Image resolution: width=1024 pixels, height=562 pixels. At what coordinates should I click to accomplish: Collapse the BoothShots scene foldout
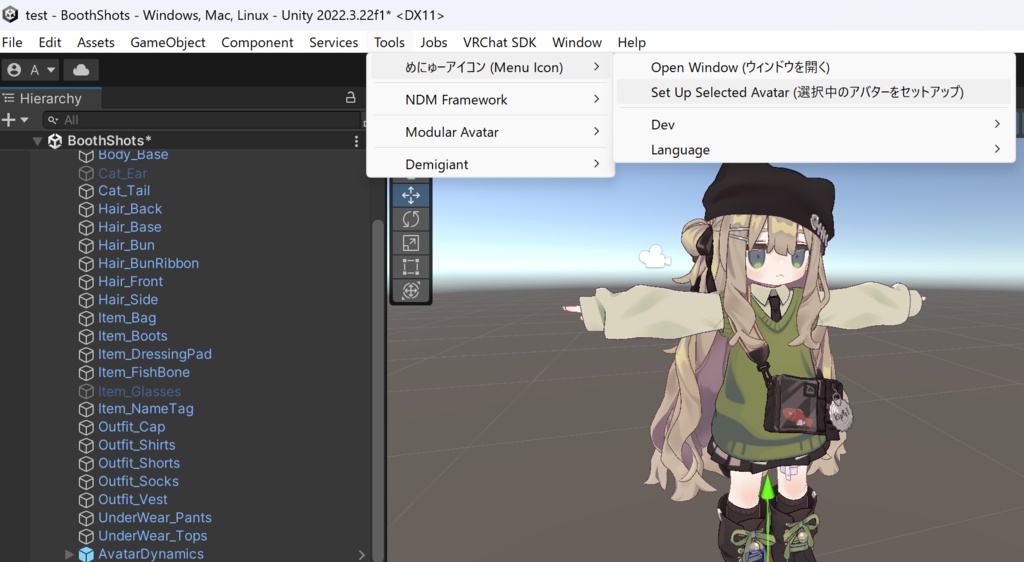(37, 141)
